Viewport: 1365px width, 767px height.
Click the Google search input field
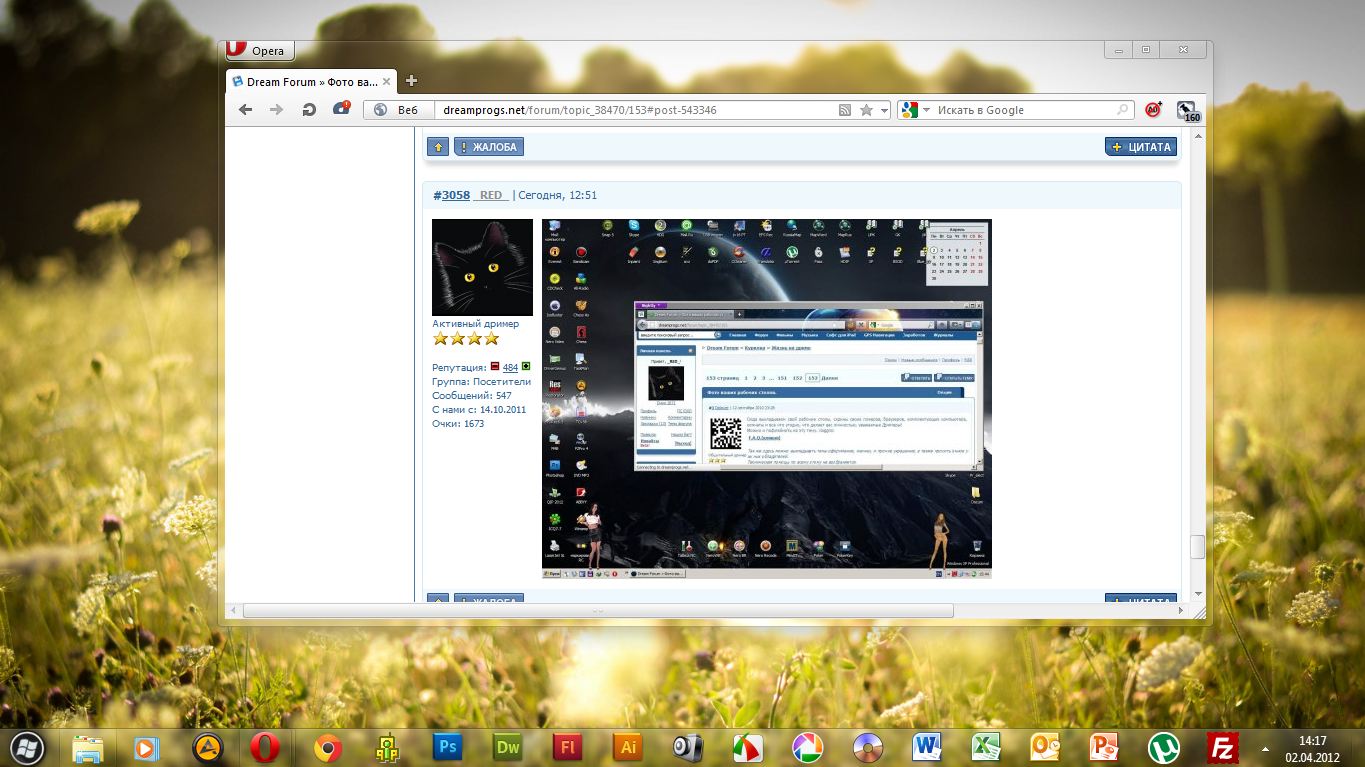click(1024, 110)
